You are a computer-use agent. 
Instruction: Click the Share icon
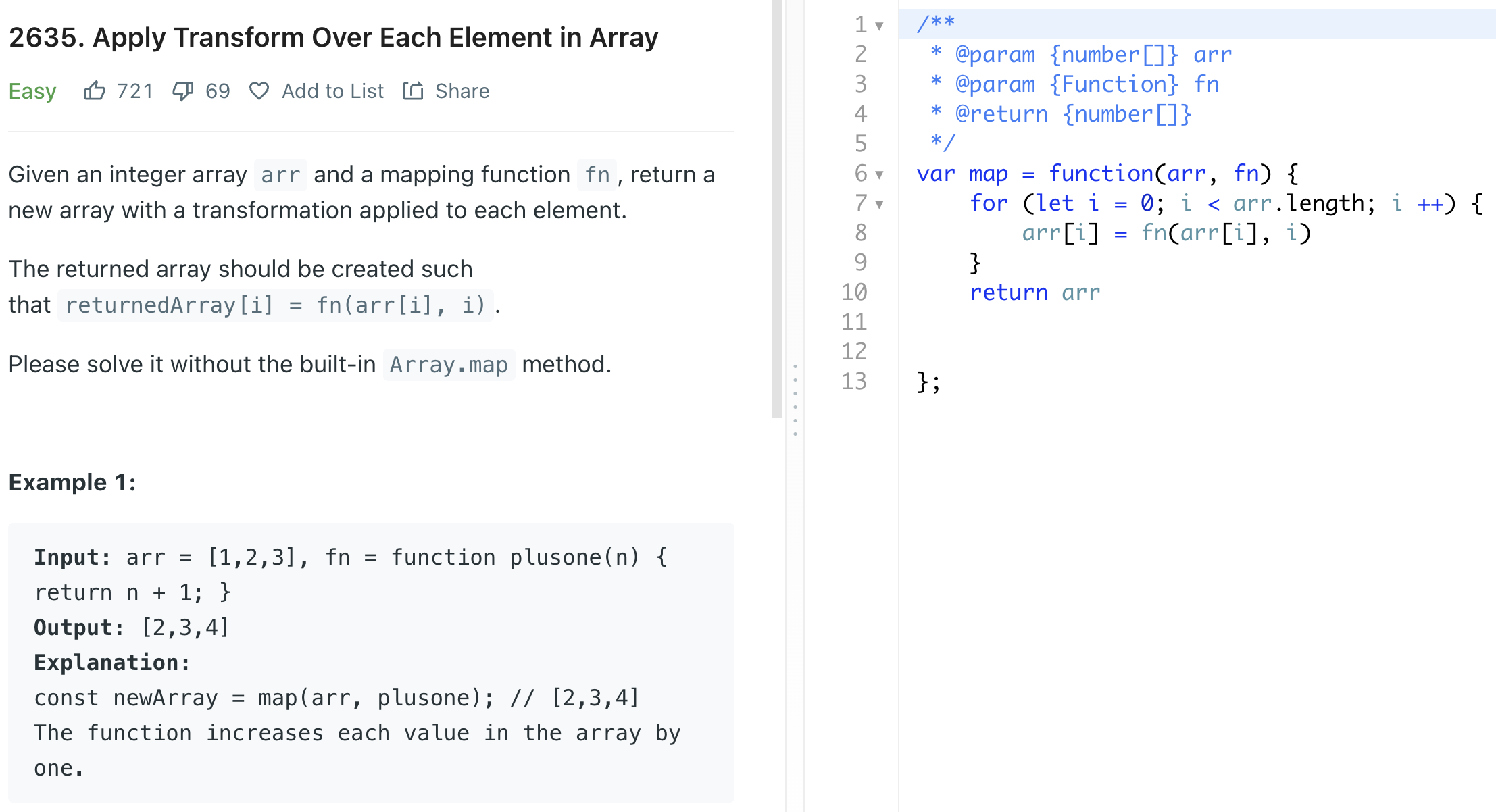[413, 91]
